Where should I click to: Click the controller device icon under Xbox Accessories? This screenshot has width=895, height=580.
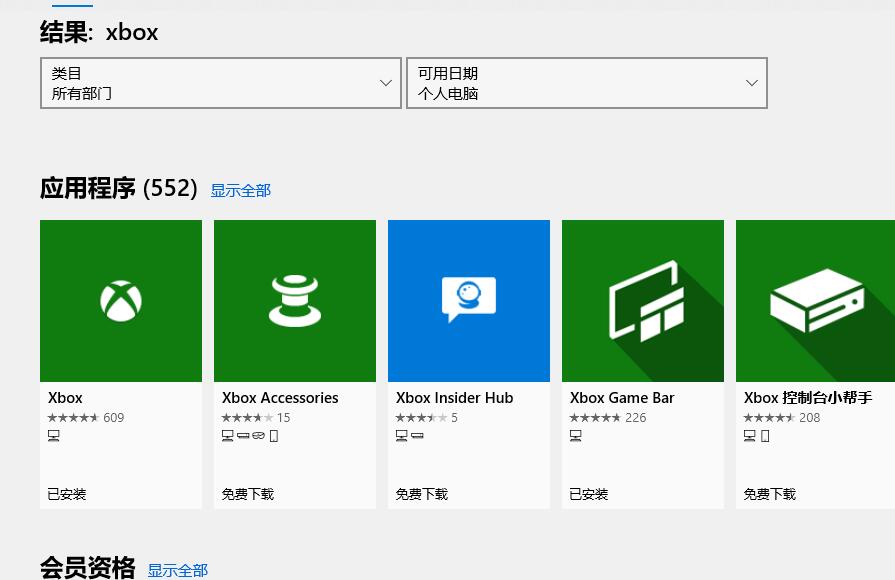243,435
